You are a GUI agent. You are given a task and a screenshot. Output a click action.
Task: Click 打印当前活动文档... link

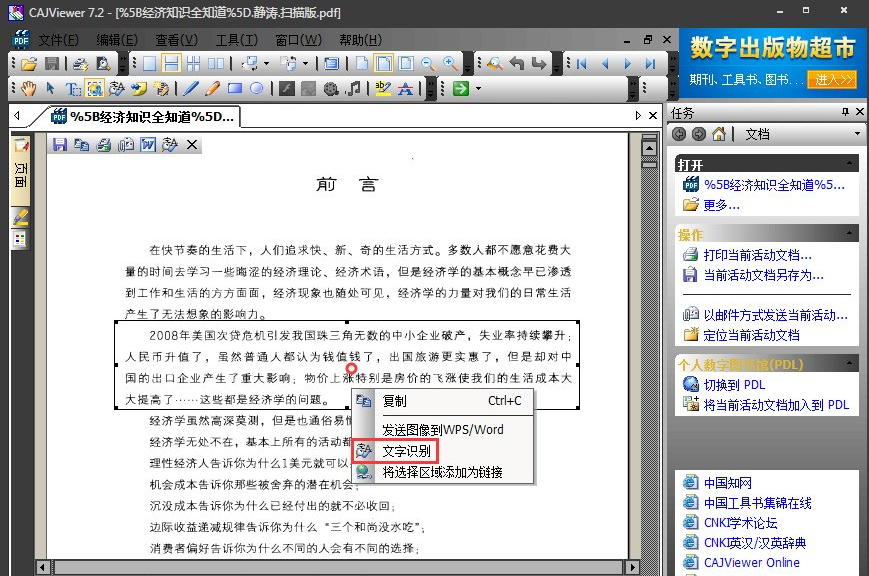(x=757, y=255)
